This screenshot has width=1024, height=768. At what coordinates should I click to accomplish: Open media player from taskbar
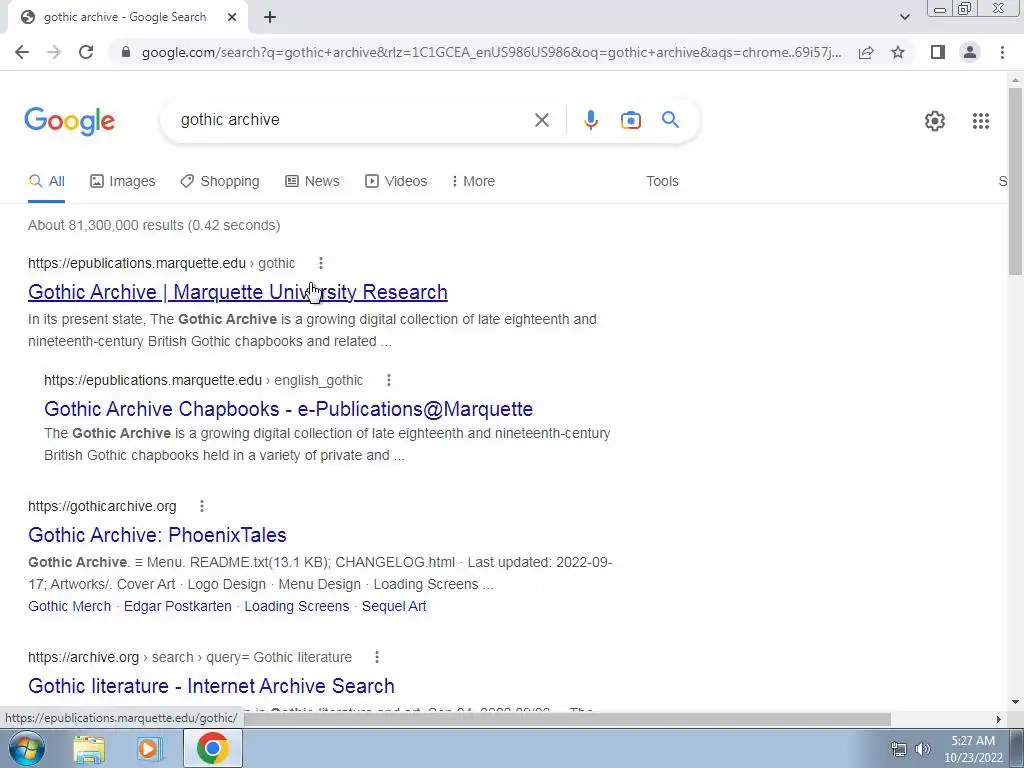coord(149,749)
